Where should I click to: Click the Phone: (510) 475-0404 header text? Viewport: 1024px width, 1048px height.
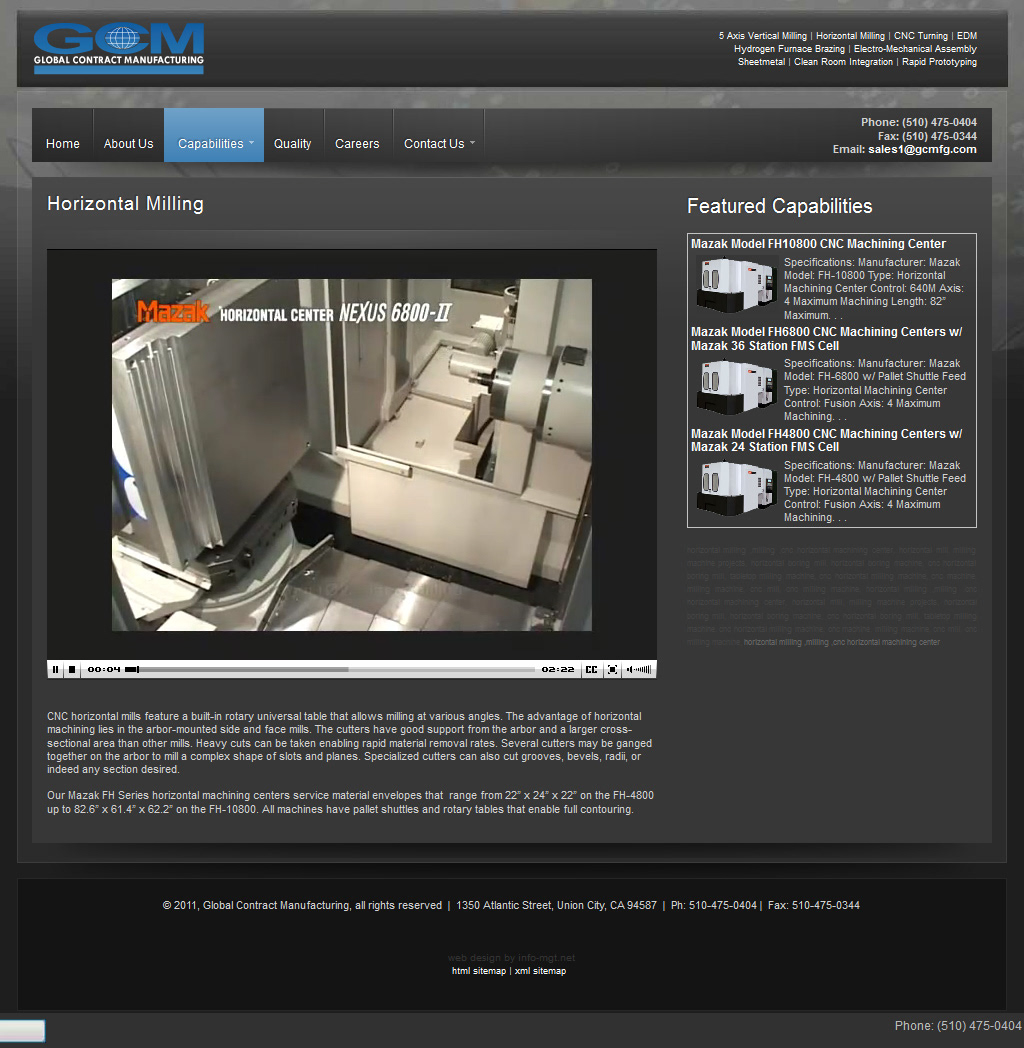tap(918, 122)
